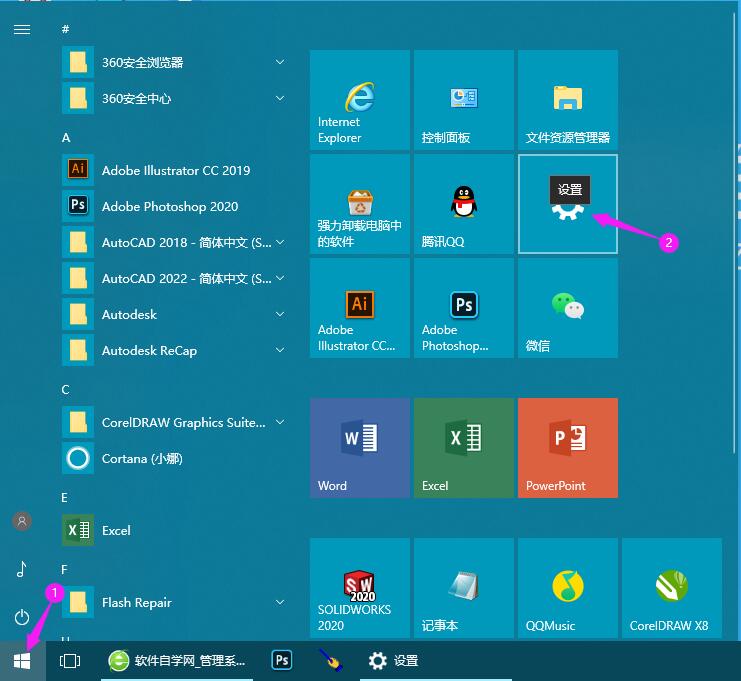Click the paintbrush taskbar icon
Viewport: 741px width, 681px height.
point(330,660)
